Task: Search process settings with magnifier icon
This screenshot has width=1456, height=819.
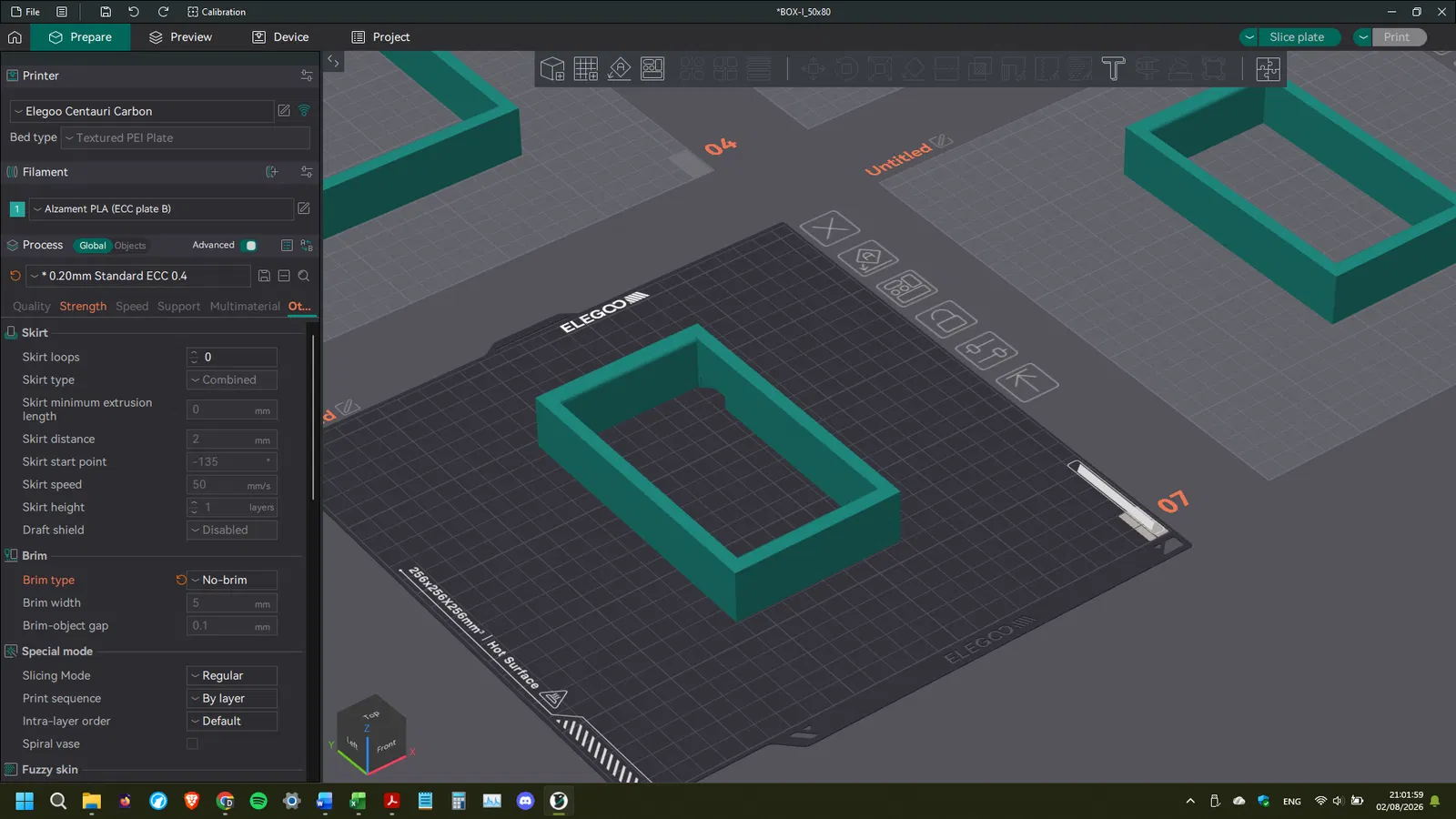Action: pyautogui.click(x=304, y=276)
